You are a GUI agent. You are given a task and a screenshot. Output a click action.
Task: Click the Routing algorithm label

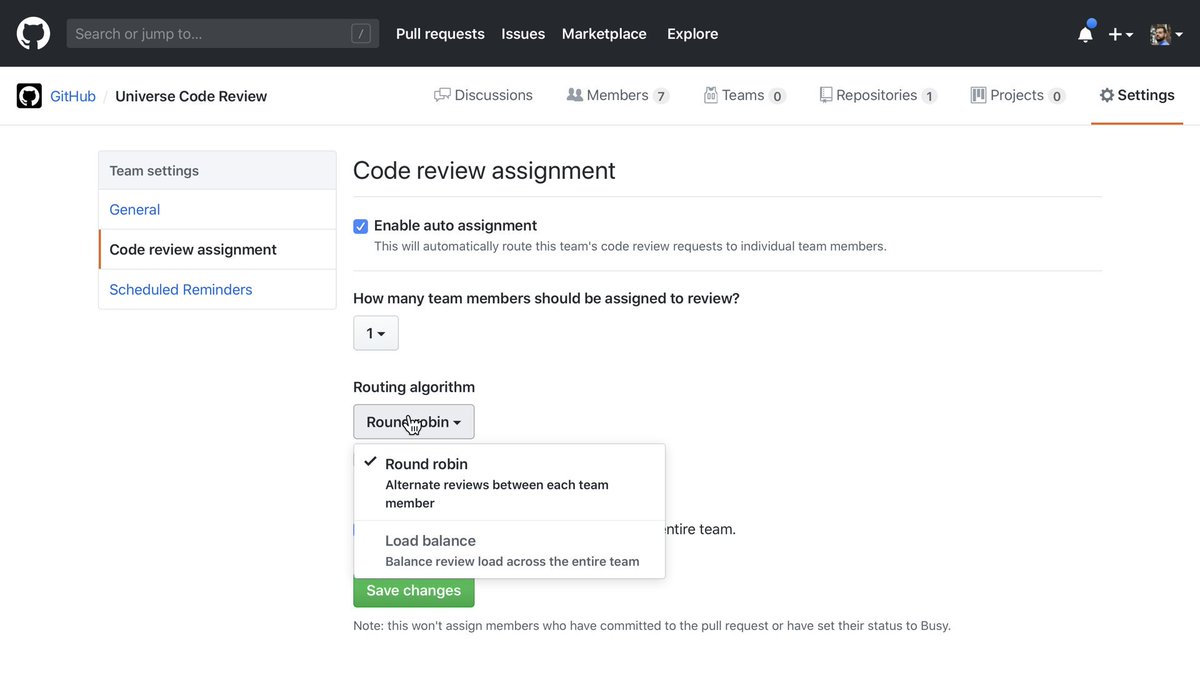pyautogui.click(x=414, y=387)
